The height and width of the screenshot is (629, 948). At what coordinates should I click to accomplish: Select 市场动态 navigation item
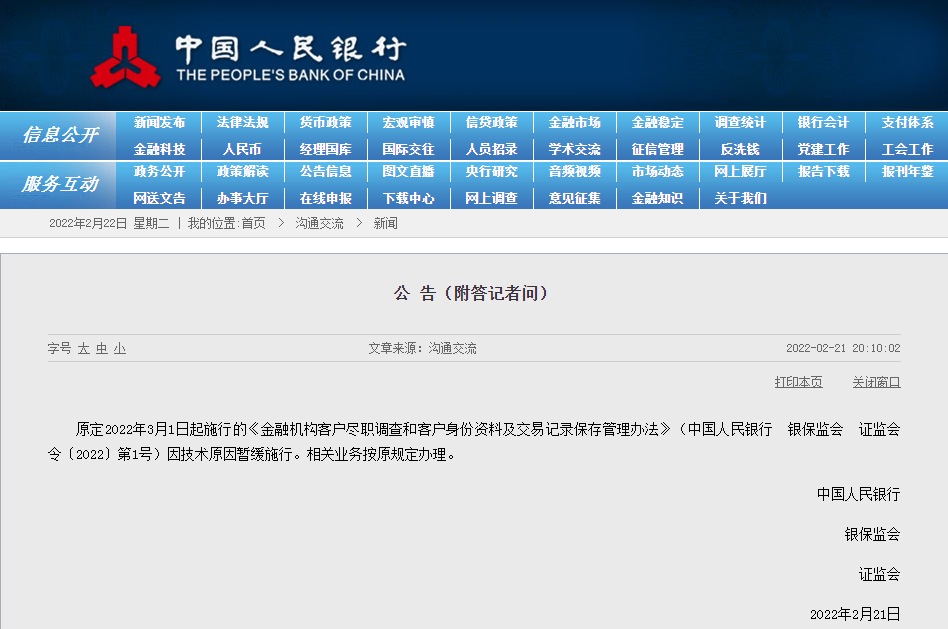tap(657, 172)
